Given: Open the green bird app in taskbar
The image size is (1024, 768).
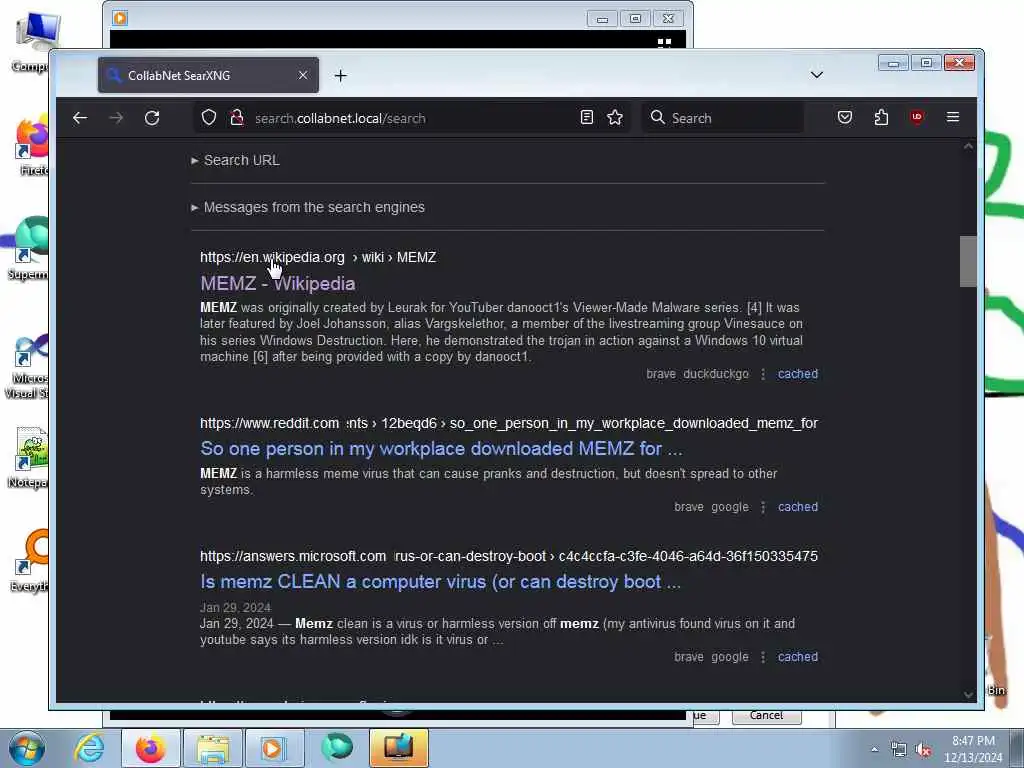Looking at the screenshot, I should point(336,748).
